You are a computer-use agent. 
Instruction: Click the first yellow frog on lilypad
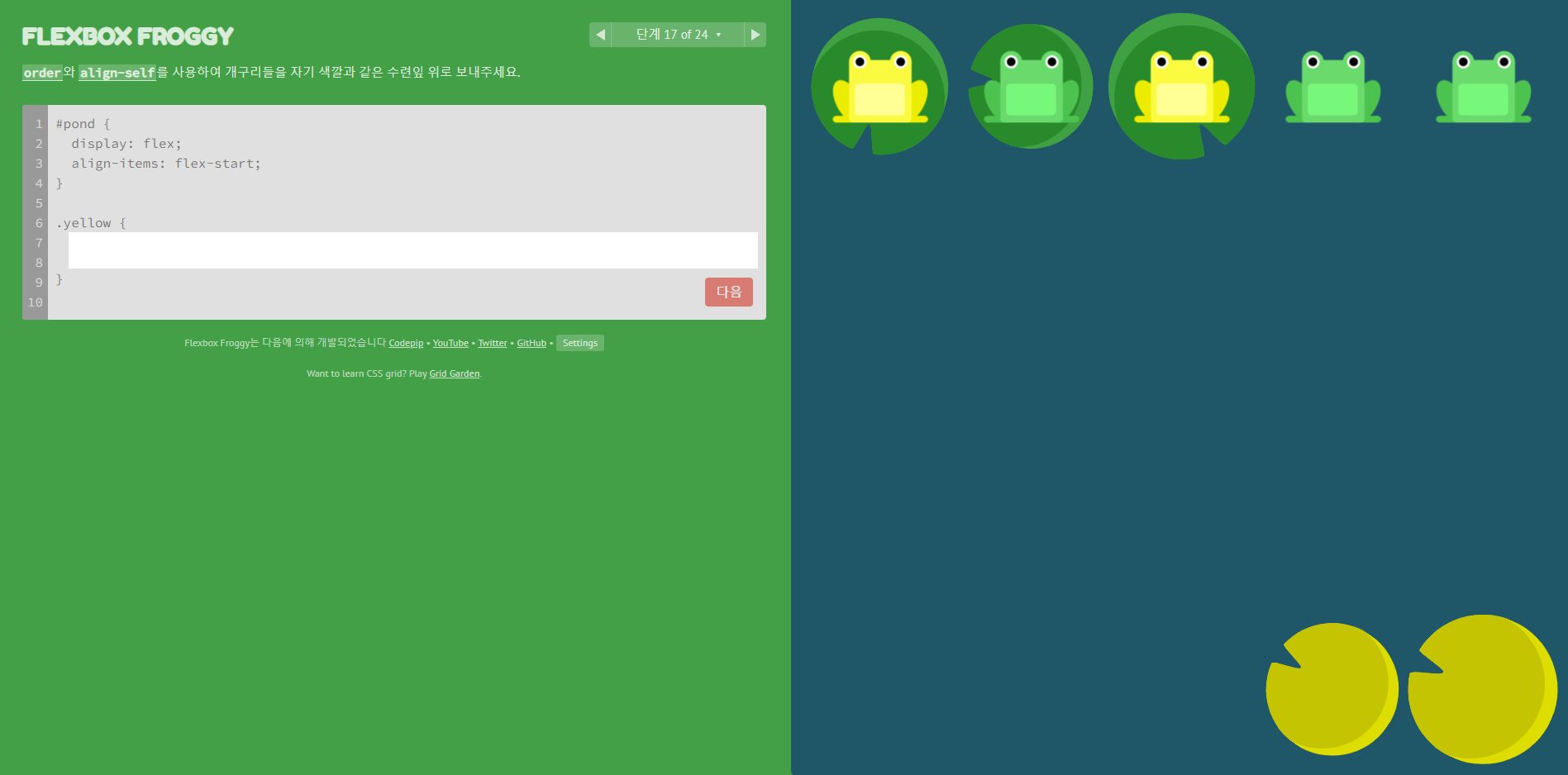(x=879, y=87)
